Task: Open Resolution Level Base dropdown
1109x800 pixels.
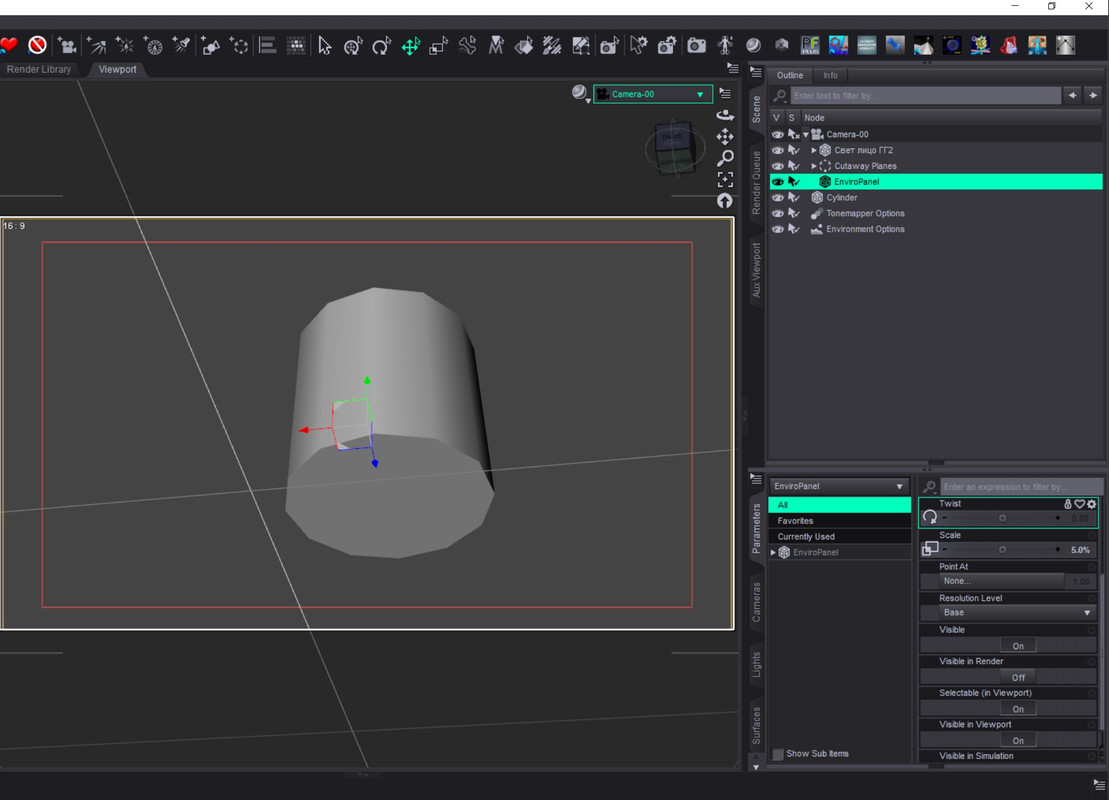Action: (1016, 613)
